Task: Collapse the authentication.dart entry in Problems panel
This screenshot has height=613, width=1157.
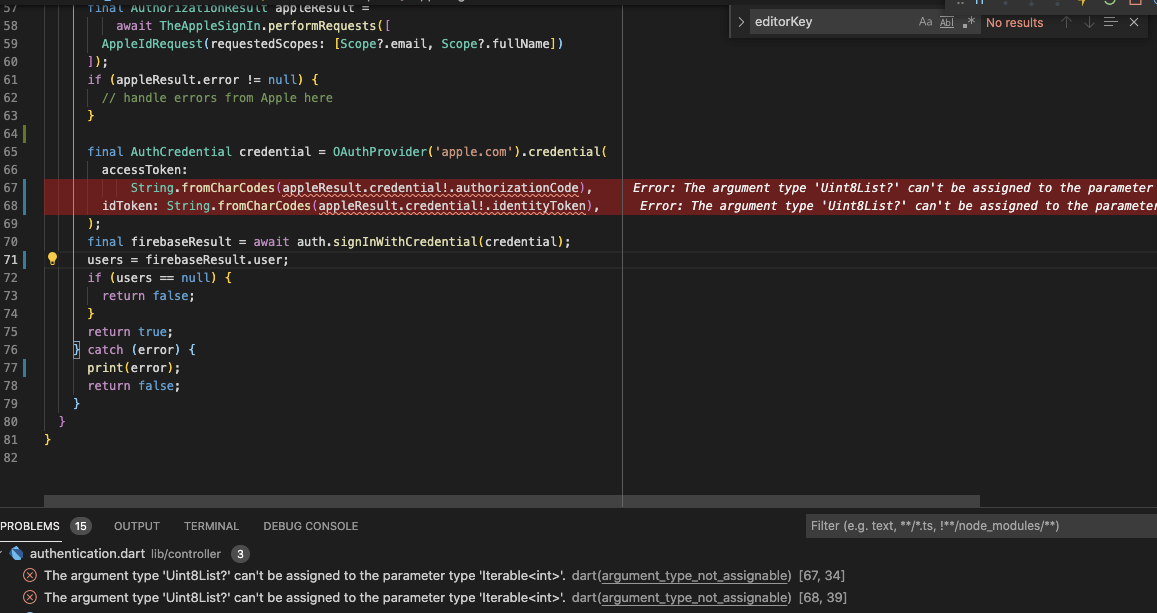Action: click(x=6, y=553)
